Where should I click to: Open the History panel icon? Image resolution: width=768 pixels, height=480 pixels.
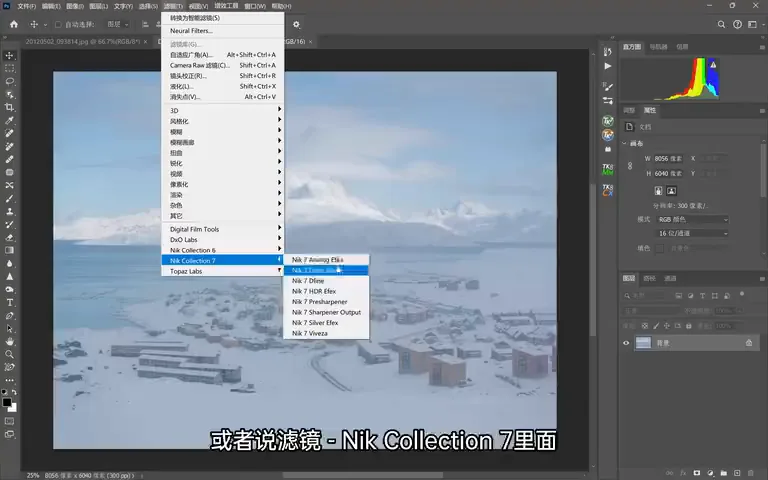(x=608, y=51)
